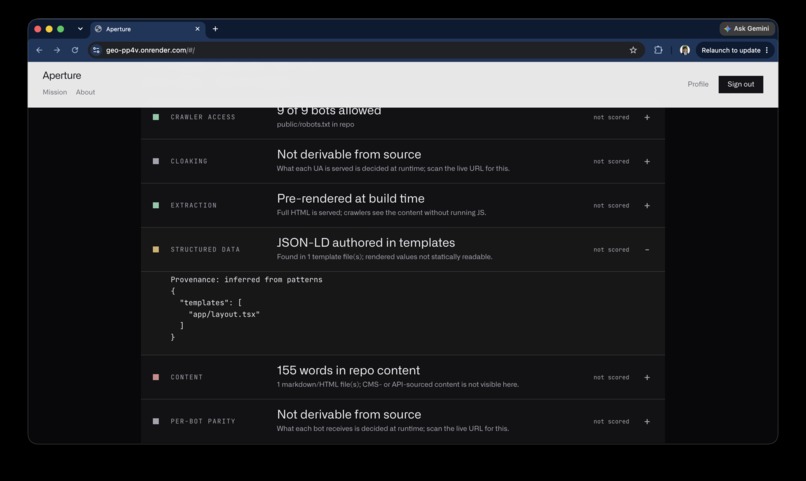The height and width of the screenshot is (481, 806).
Task: Open the Profile link
Action: (698, 84)
